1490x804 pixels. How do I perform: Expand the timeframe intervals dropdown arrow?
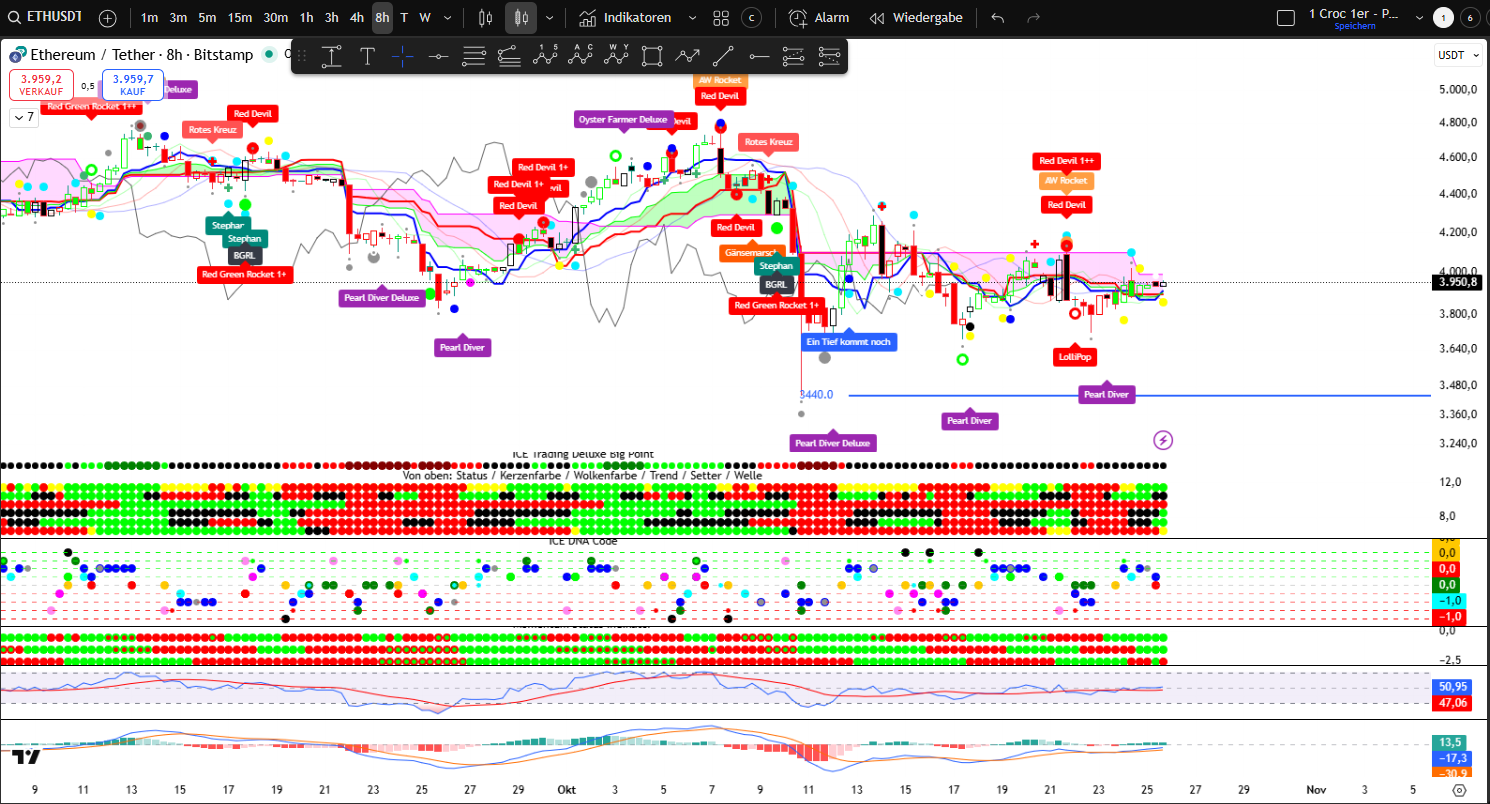point(447,18)
